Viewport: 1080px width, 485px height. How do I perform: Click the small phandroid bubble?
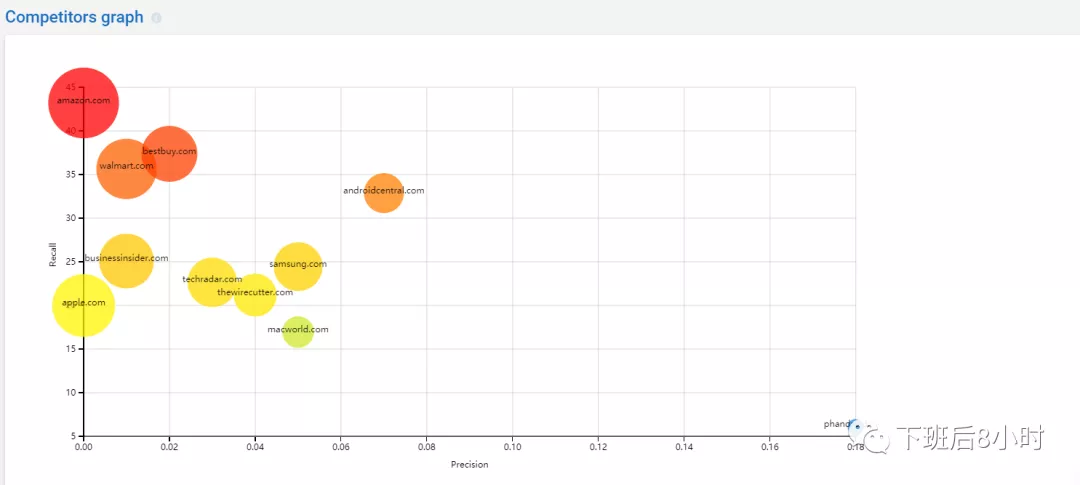point(855,426)
